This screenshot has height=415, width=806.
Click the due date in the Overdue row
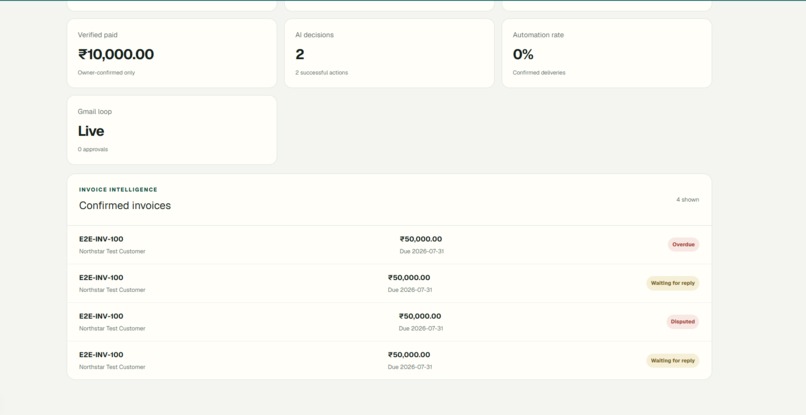point(422,251)
